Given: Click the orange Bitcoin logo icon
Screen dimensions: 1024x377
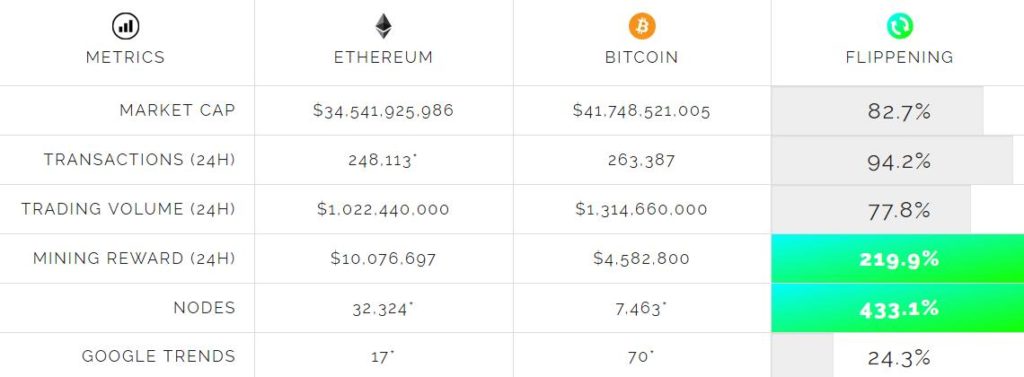Looking at the screenshot, I should (642, 26).
